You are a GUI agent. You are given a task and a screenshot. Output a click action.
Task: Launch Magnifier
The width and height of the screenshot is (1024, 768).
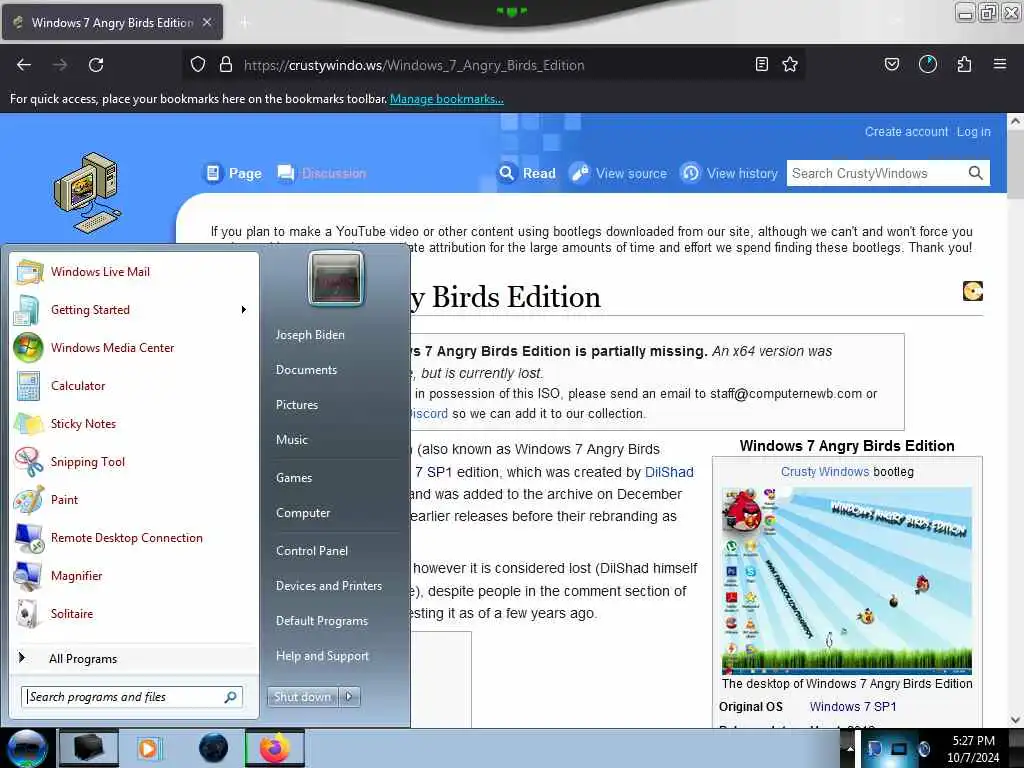[x=134, y=575]
